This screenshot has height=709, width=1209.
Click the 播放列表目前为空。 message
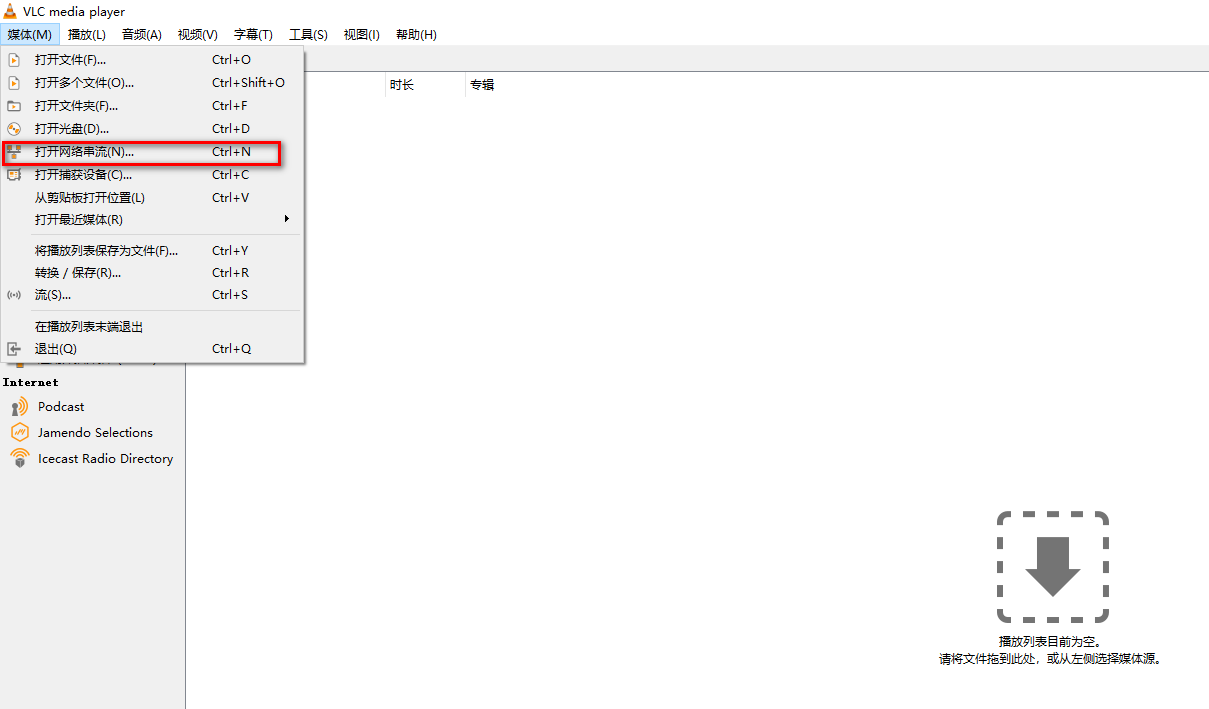[x=1050, y=641]
